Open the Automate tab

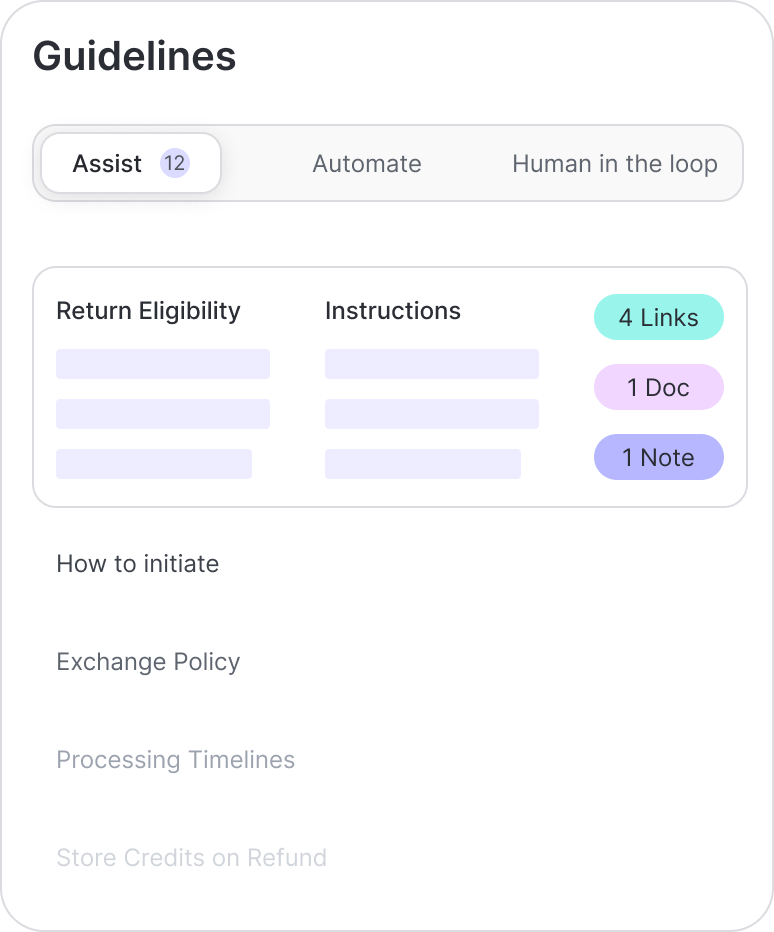(366, 163)
